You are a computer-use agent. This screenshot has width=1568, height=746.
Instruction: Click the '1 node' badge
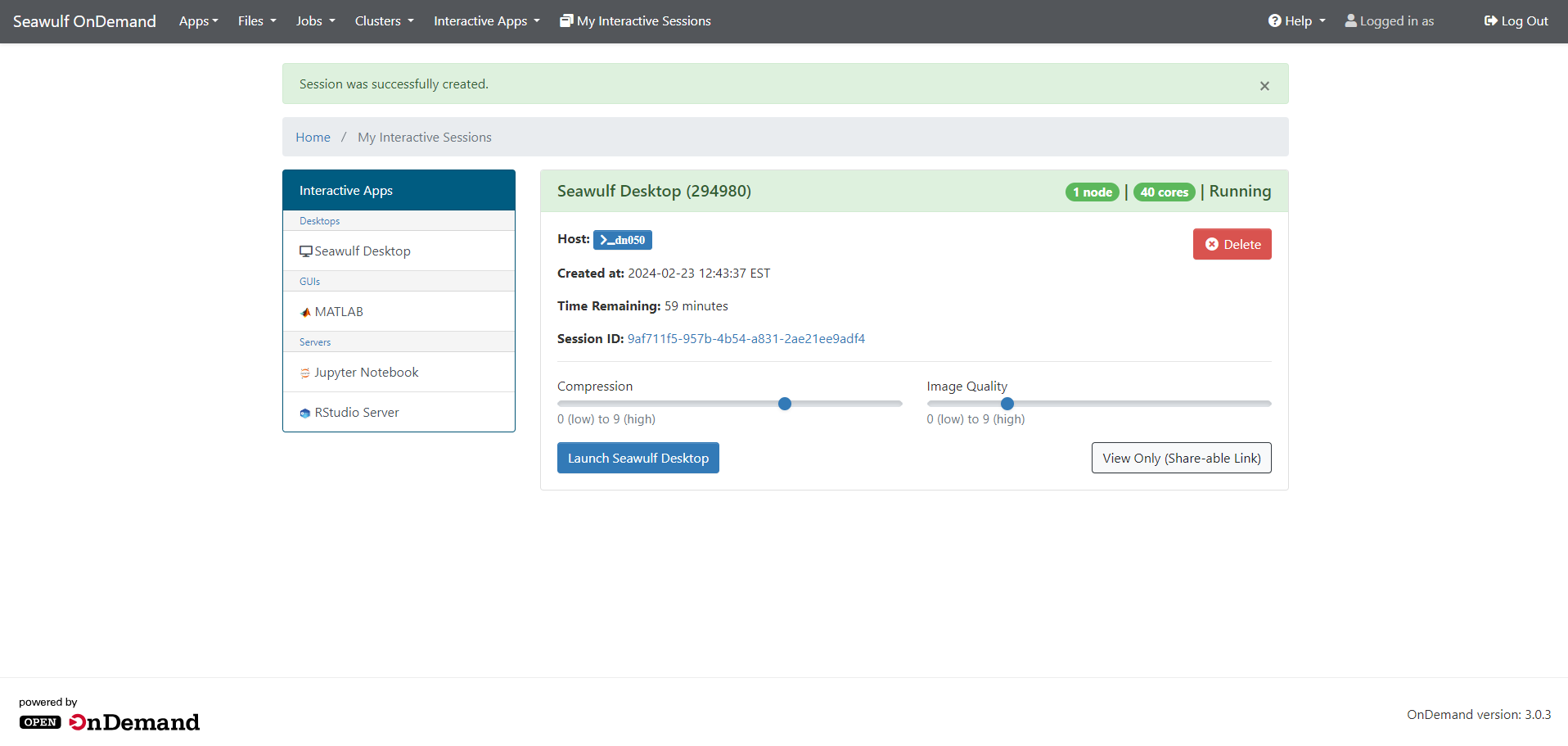pyautogui.click(x=1093, y=192)
